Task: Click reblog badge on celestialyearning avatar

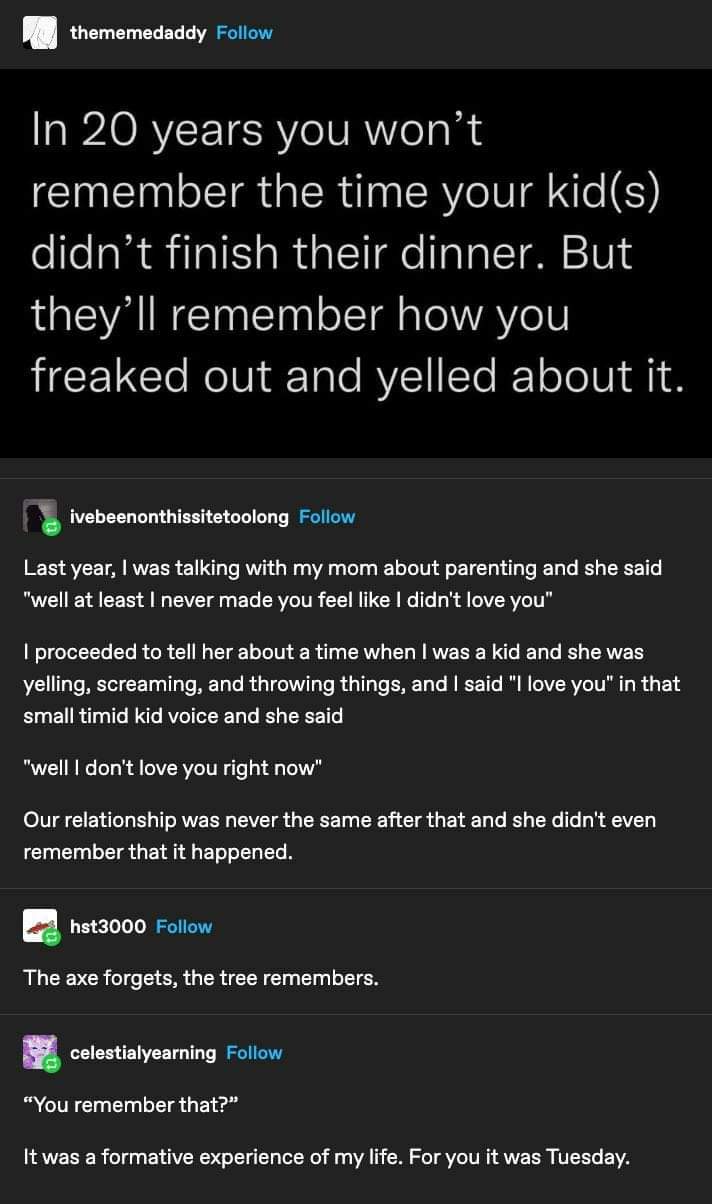Action: click(x=52, y=1064)
